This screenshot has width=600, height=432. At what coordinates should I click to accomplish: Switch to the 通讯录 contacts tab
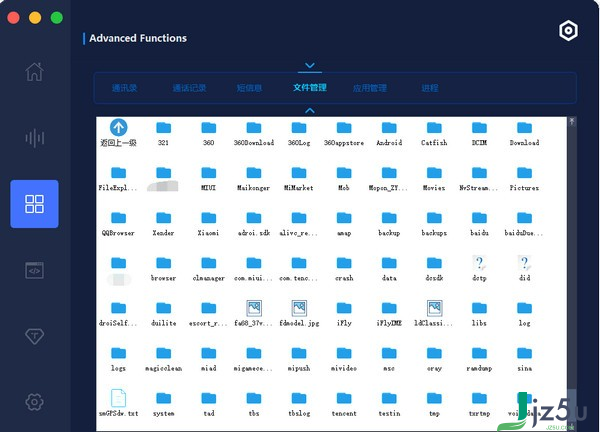click(x=125, y=88)
